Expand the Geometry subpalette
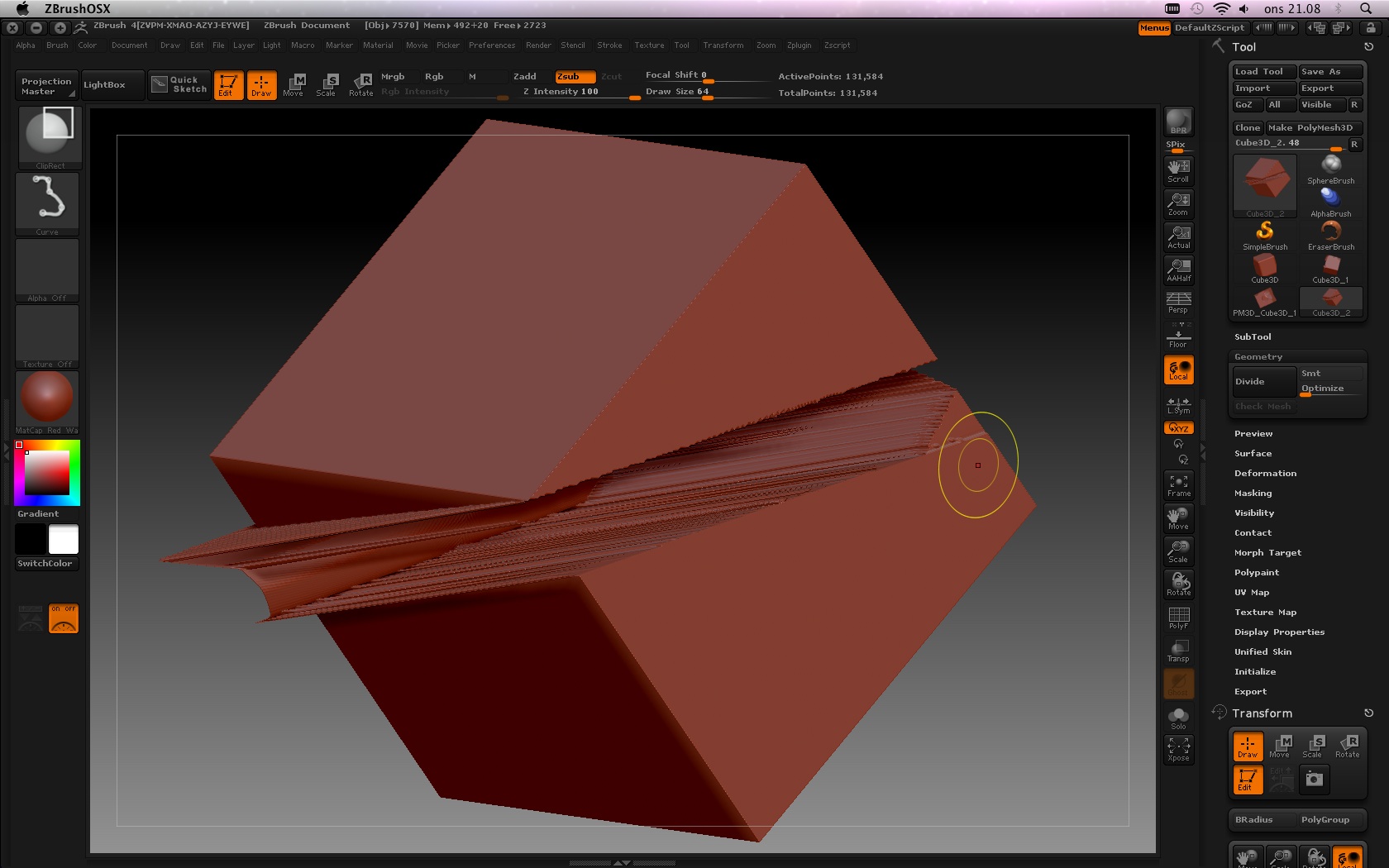 tap(1258, 357)
